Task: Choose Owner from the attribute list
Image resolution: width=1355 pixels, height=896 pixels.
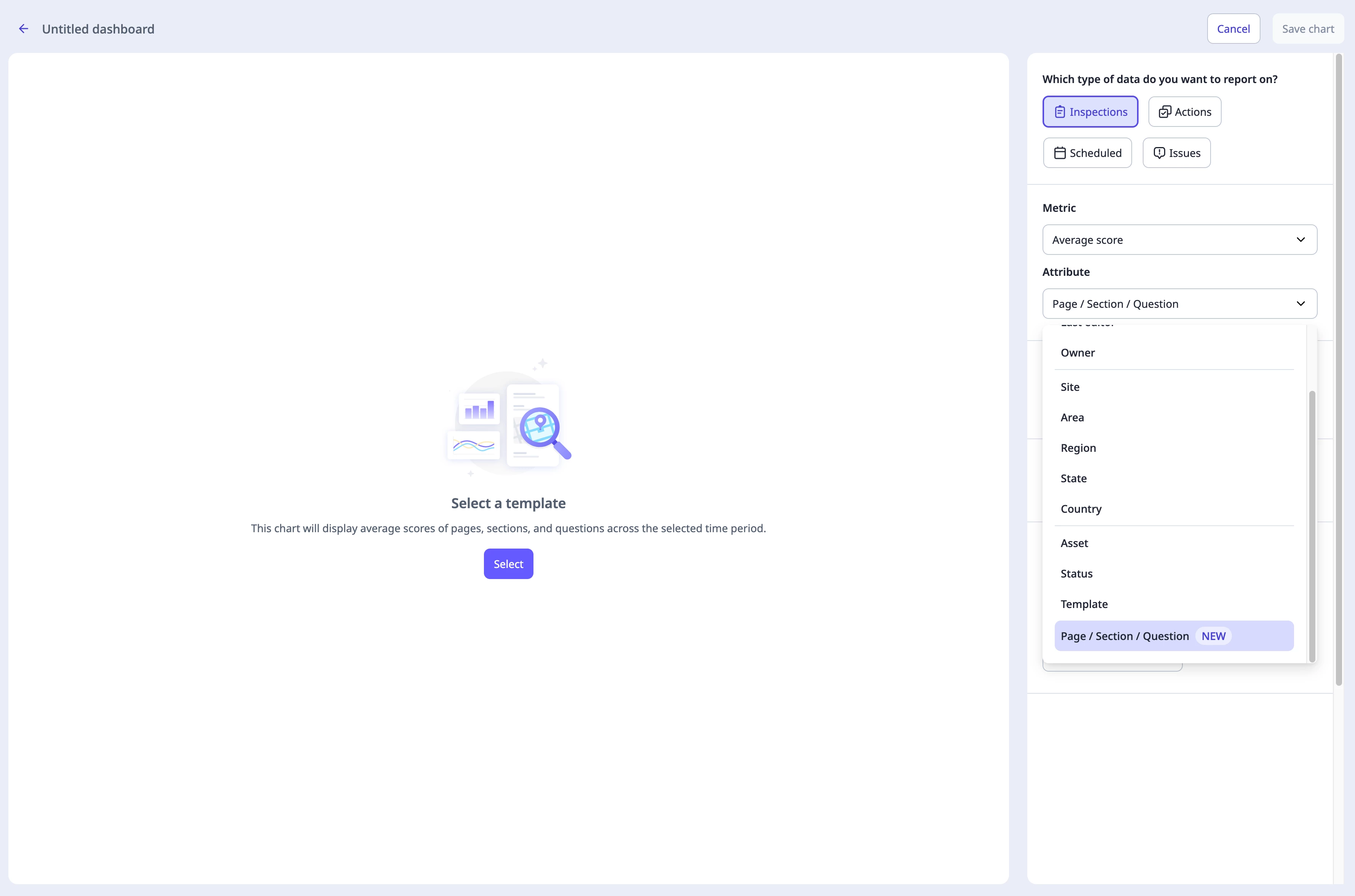Action: click(x=1174, y=353)
